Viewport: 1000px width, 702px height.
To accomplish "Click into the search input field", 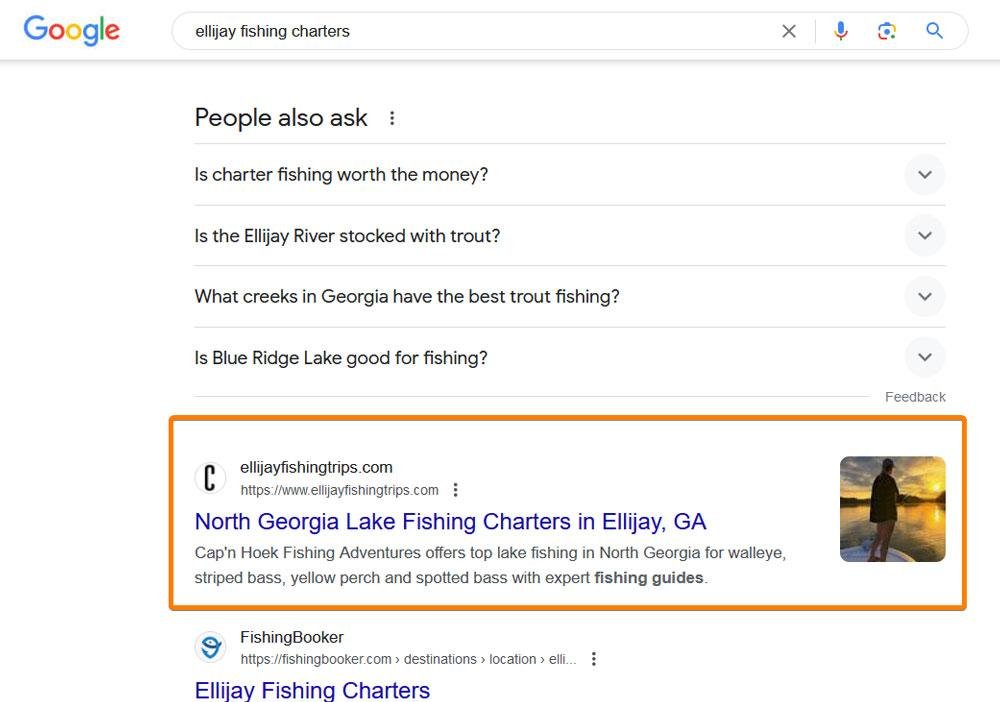I will coord(480,31).
